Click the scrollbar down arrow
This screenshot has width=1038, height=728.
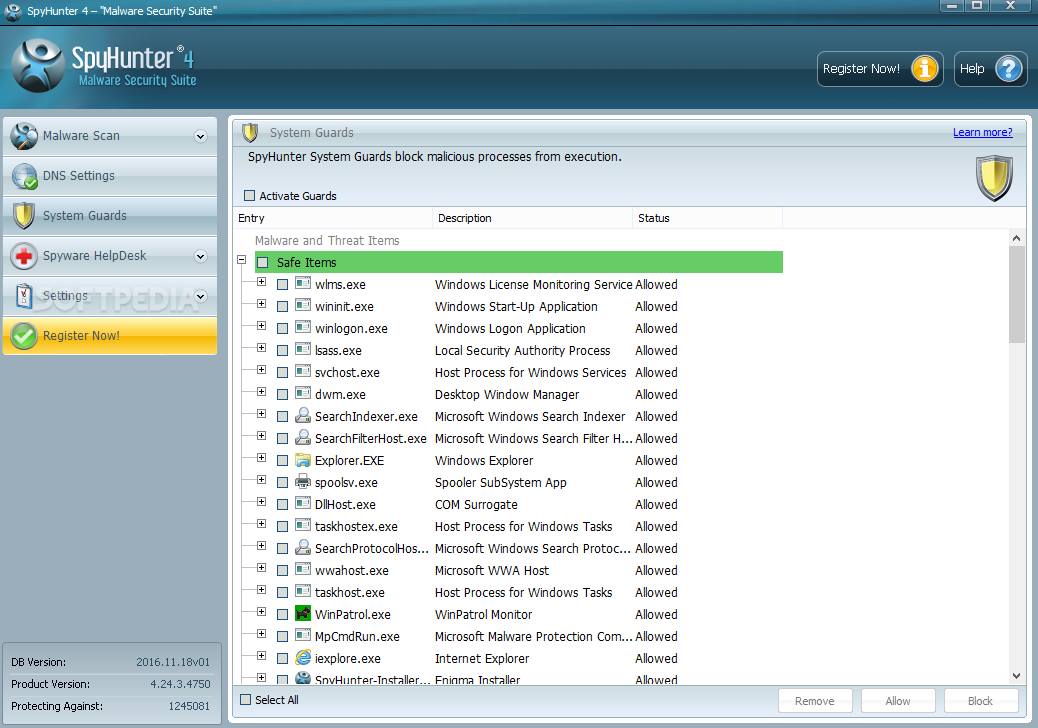point(1016,676)
